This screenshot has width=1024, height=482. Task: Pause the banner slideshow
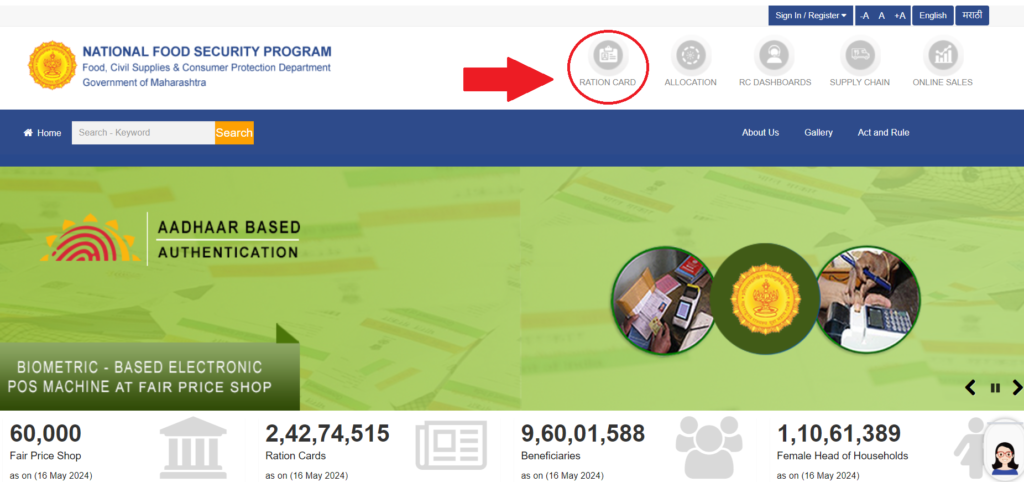(995, 388)
